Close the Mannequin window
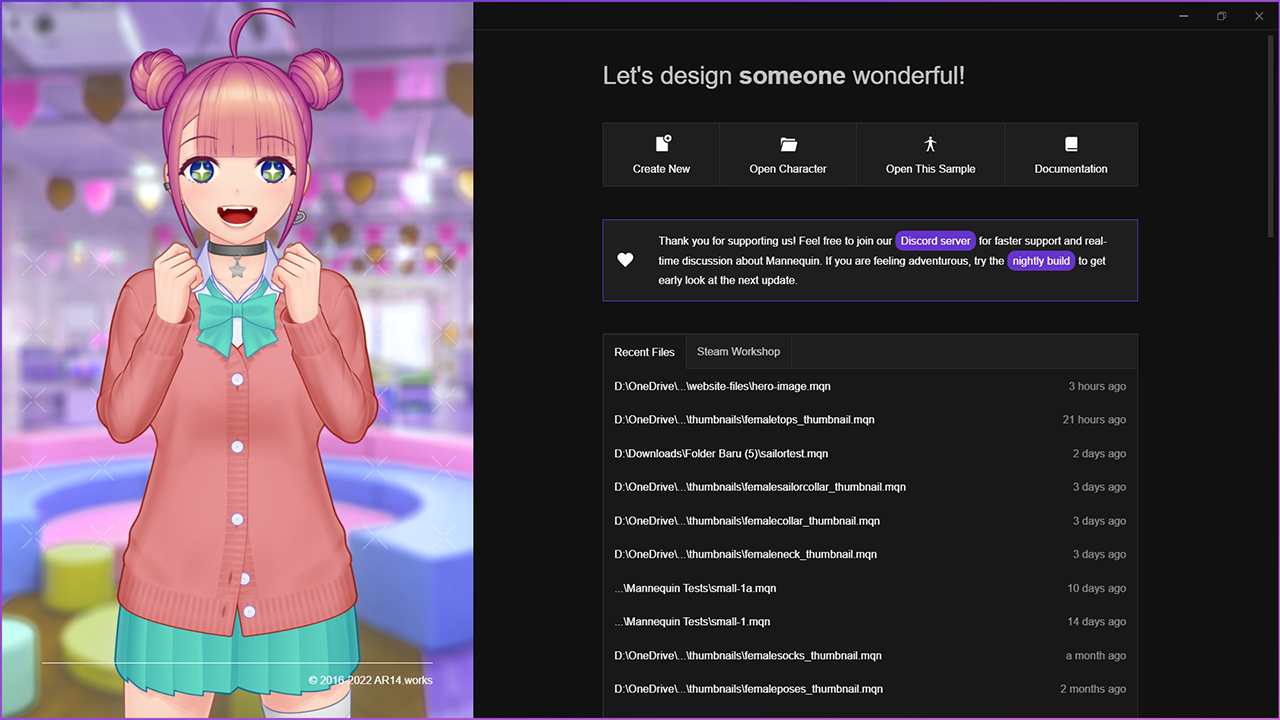The image size is (1280, 720). tap(1259, 16)
